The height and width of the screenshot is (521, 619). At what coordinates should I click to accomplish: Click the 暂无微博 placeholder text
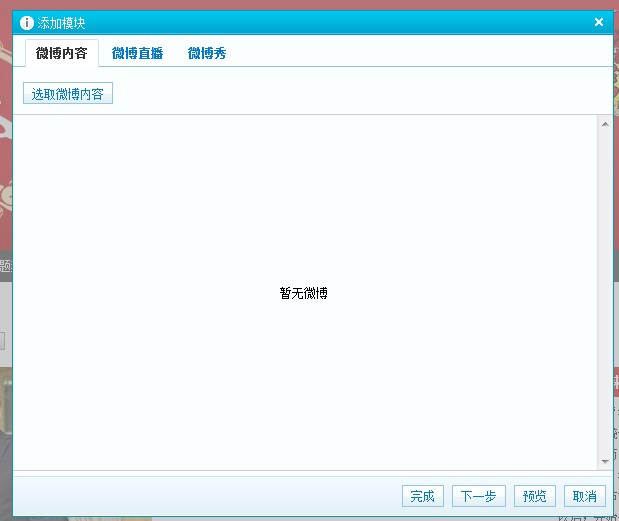(x=304, y=293)
